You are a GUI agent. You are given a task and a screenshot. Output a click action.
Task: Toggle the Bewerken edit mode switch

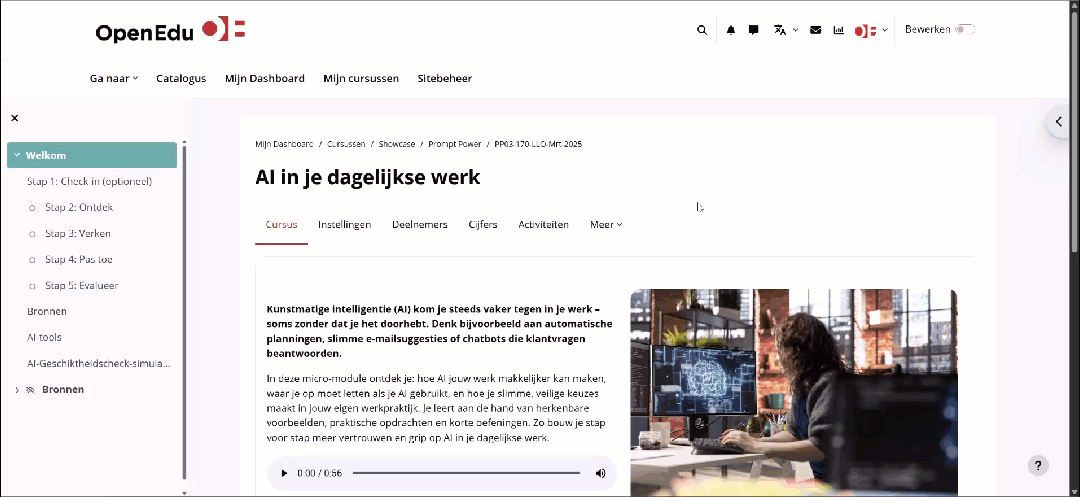tap(964, 30)
